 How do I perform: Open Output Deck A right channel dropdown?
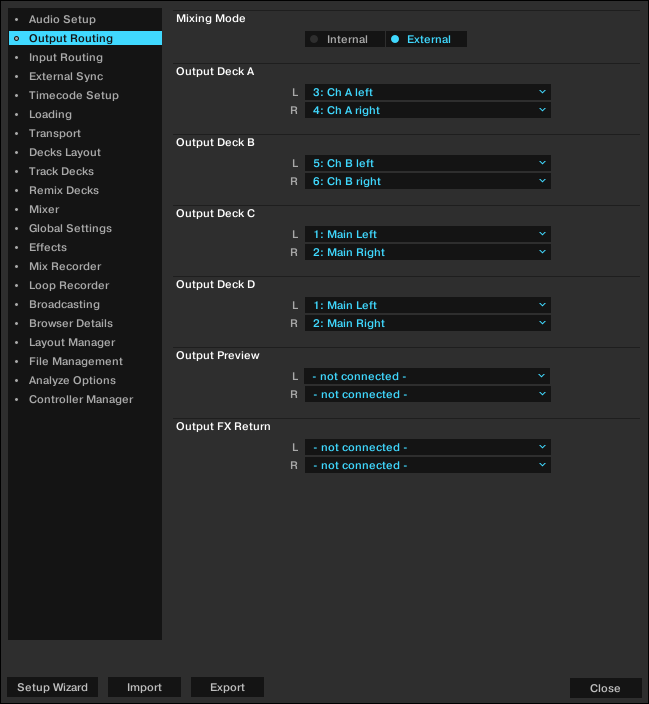click(427, 110)
